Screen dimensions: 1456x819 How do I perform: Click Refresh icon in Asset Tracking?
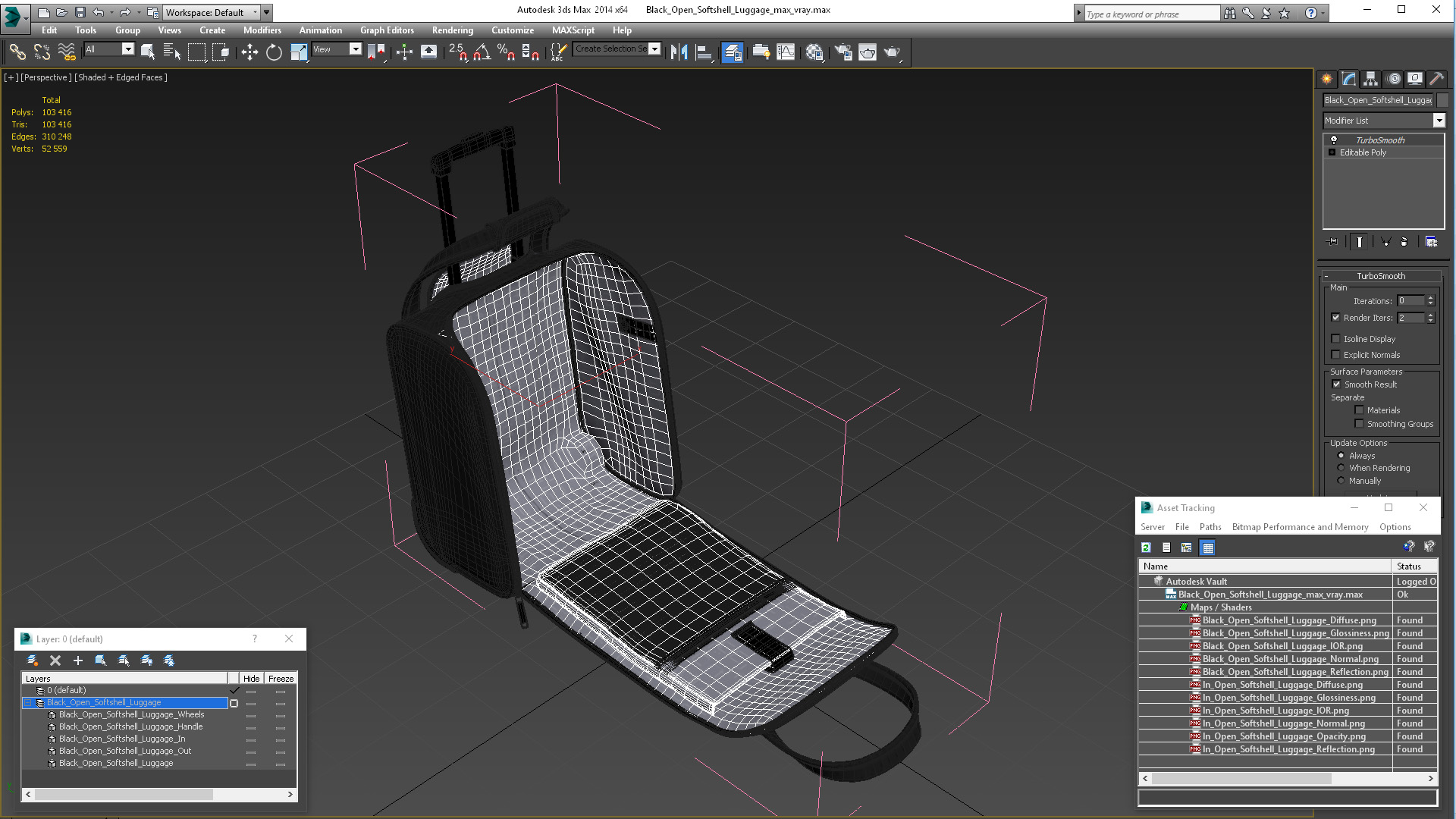pyautogui.click(x=1147, y=548)
